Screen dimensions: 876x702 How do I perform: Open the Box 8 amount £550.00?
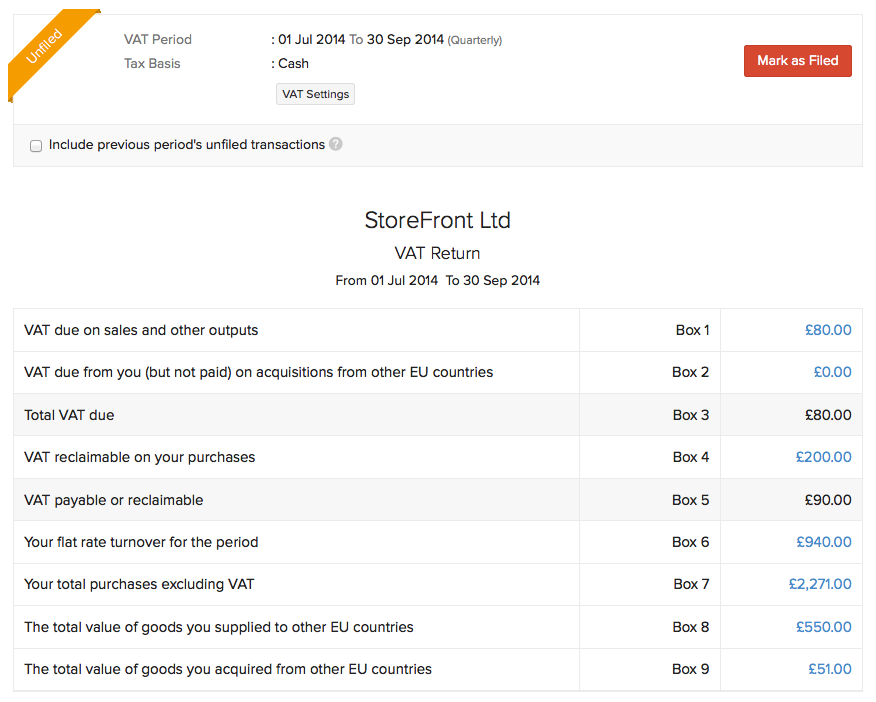pyautogui.click(x=823, y=627)
